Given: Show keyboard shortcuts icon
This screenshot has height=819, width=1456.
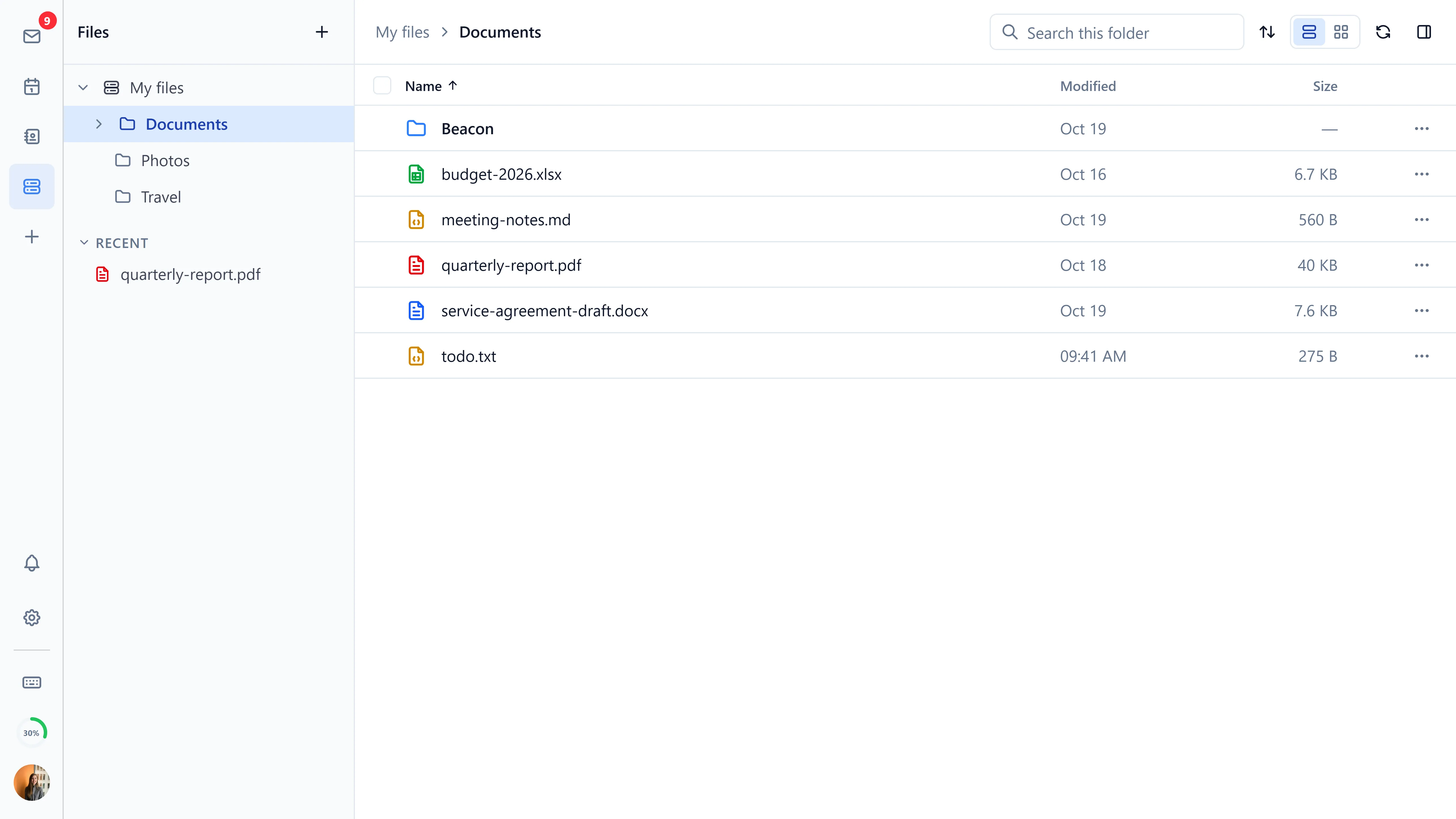Looking at the screenshot, I should point(32,682).
